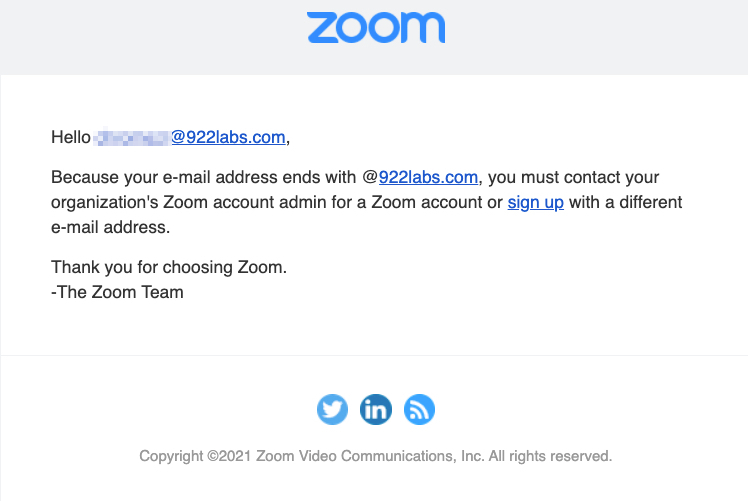748x501 pixels.
Task: Click the Zoom logo in header
Action: [376, 28]
